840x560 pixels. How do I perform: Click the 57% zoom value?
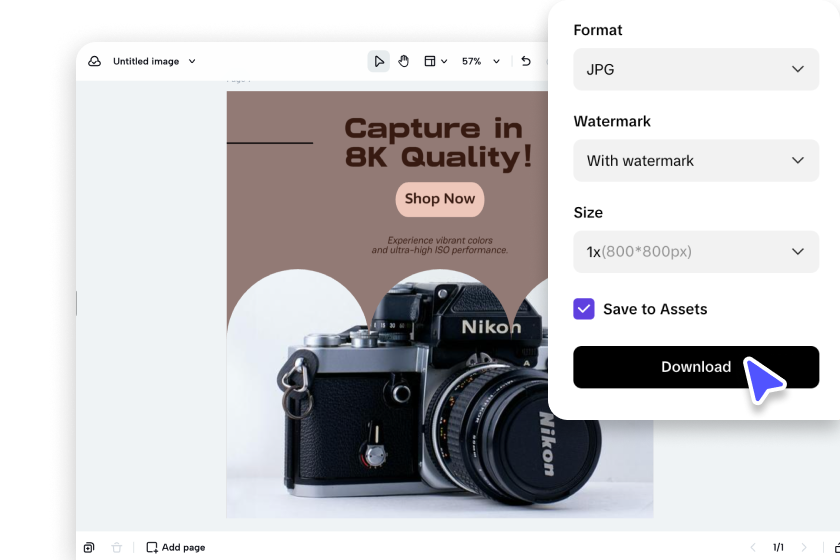coord(471,62)
